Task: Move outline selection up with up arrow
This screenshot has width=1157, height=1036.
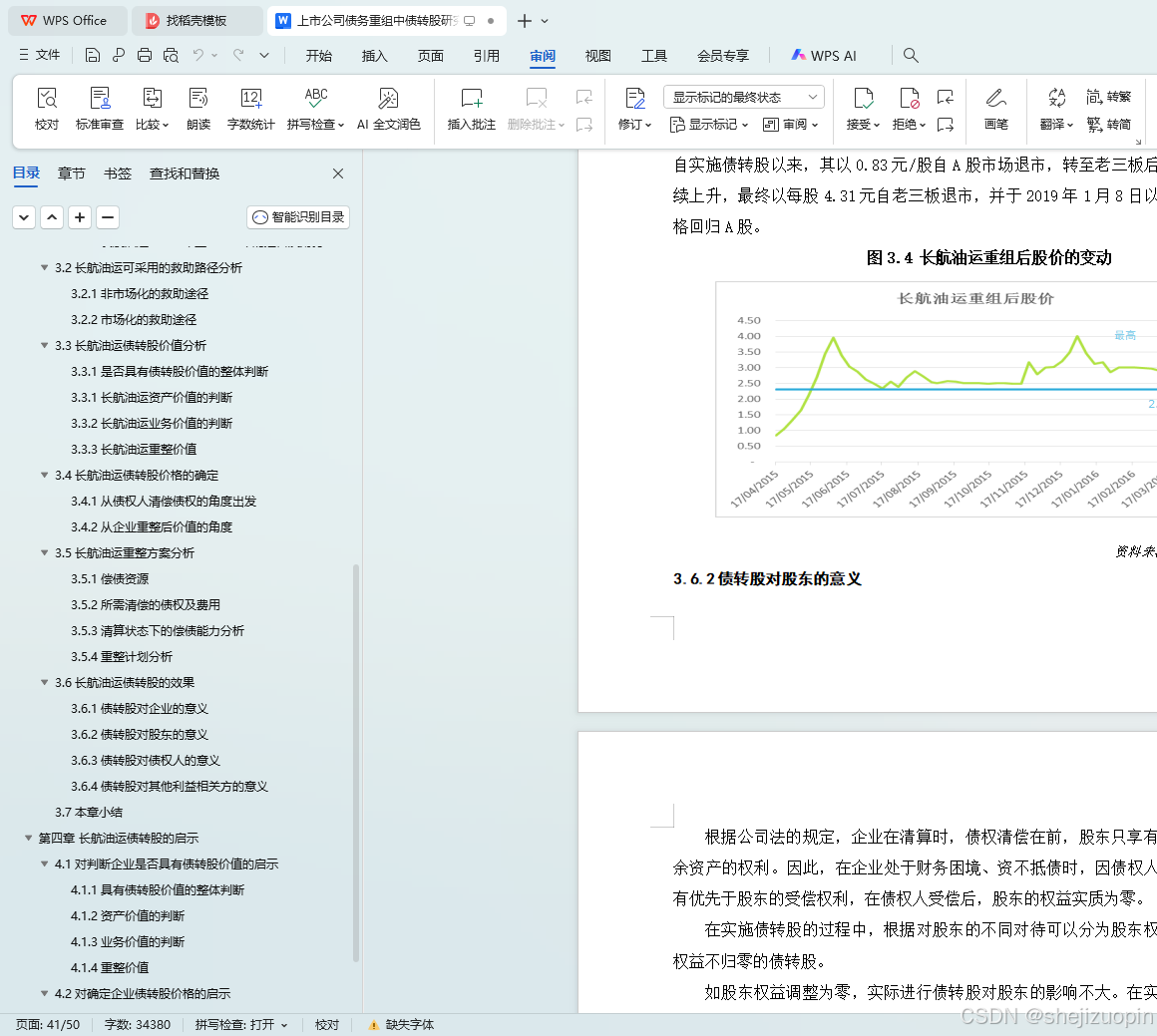Action: pyautogui.click(x=52, y=217)
